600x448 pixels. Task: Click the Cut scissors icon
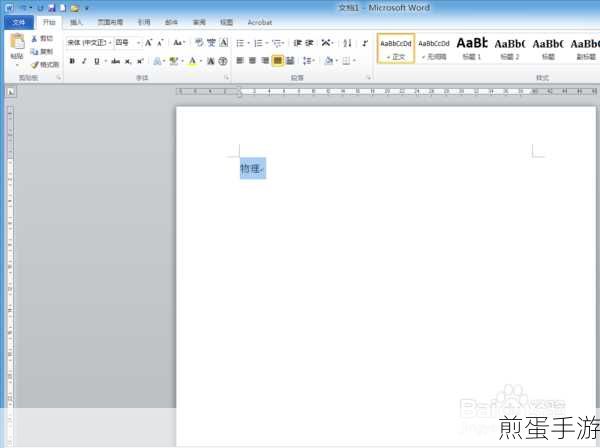(x=34, y=39)
